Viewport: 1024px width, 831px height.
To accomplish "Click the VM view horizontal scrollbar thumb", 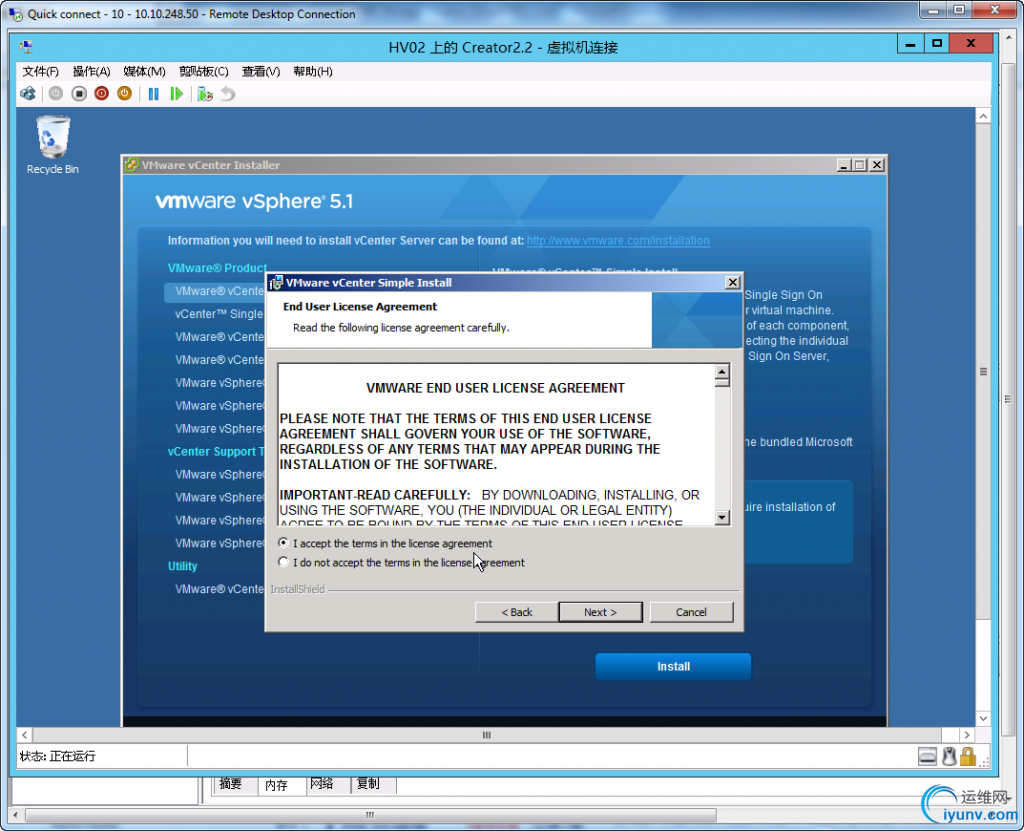I will click(x=487, y=735).
